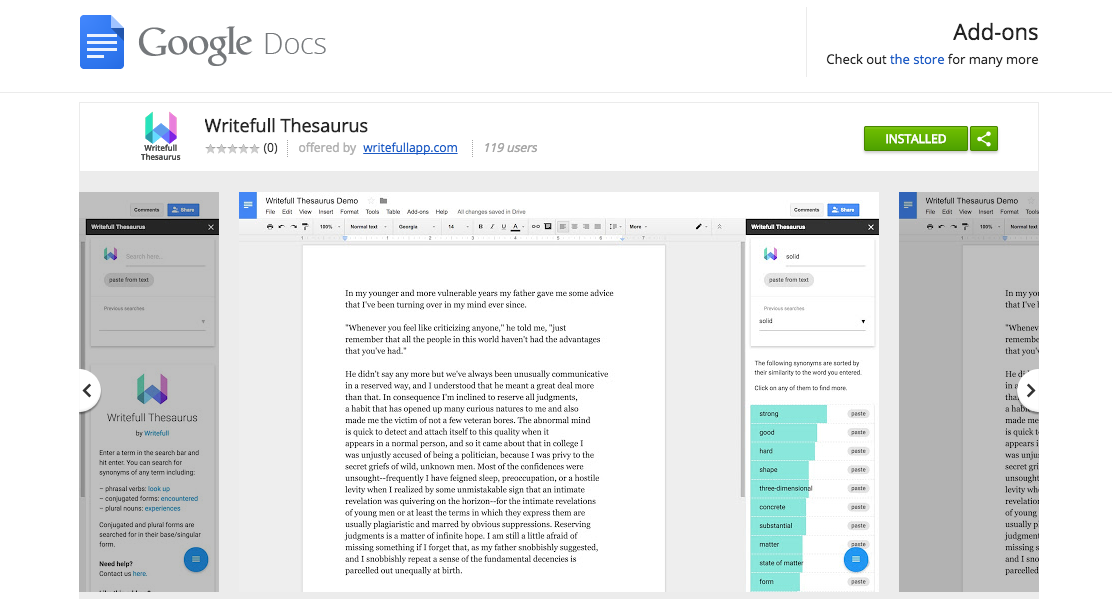Image resolution: width=1112 pixels, height=599 pixels.
Task: Click Comments button in center screenshot
Action: click(x=806, y=210)
